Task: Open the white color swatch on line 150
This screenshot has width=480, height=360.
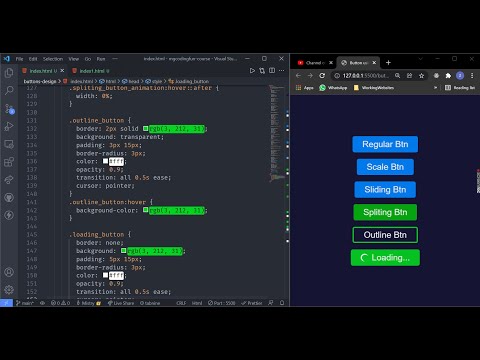Action: coord(105,275)
